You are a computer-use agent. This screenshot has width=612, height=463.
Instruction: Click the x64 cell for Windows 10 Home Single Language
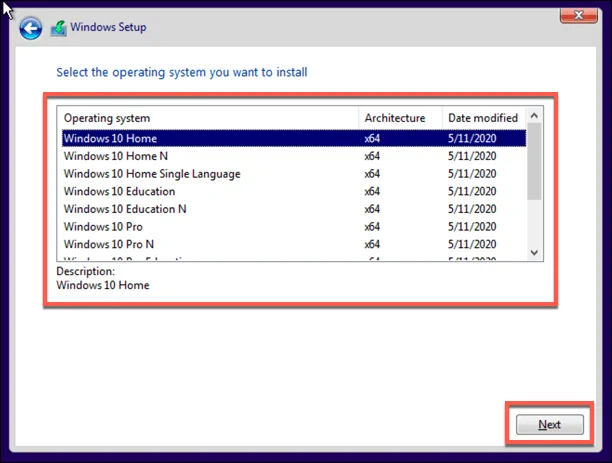coord(372,173)
